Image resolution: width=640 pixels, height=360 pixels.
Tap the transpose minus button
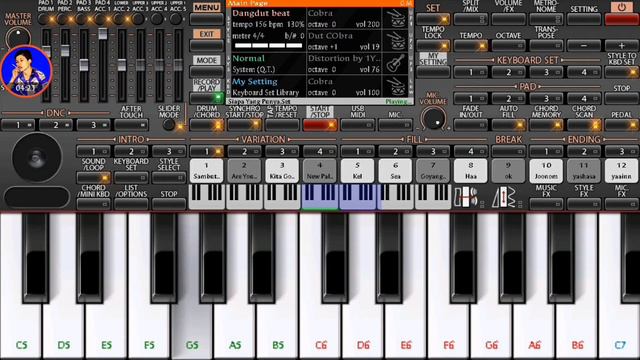584,45
